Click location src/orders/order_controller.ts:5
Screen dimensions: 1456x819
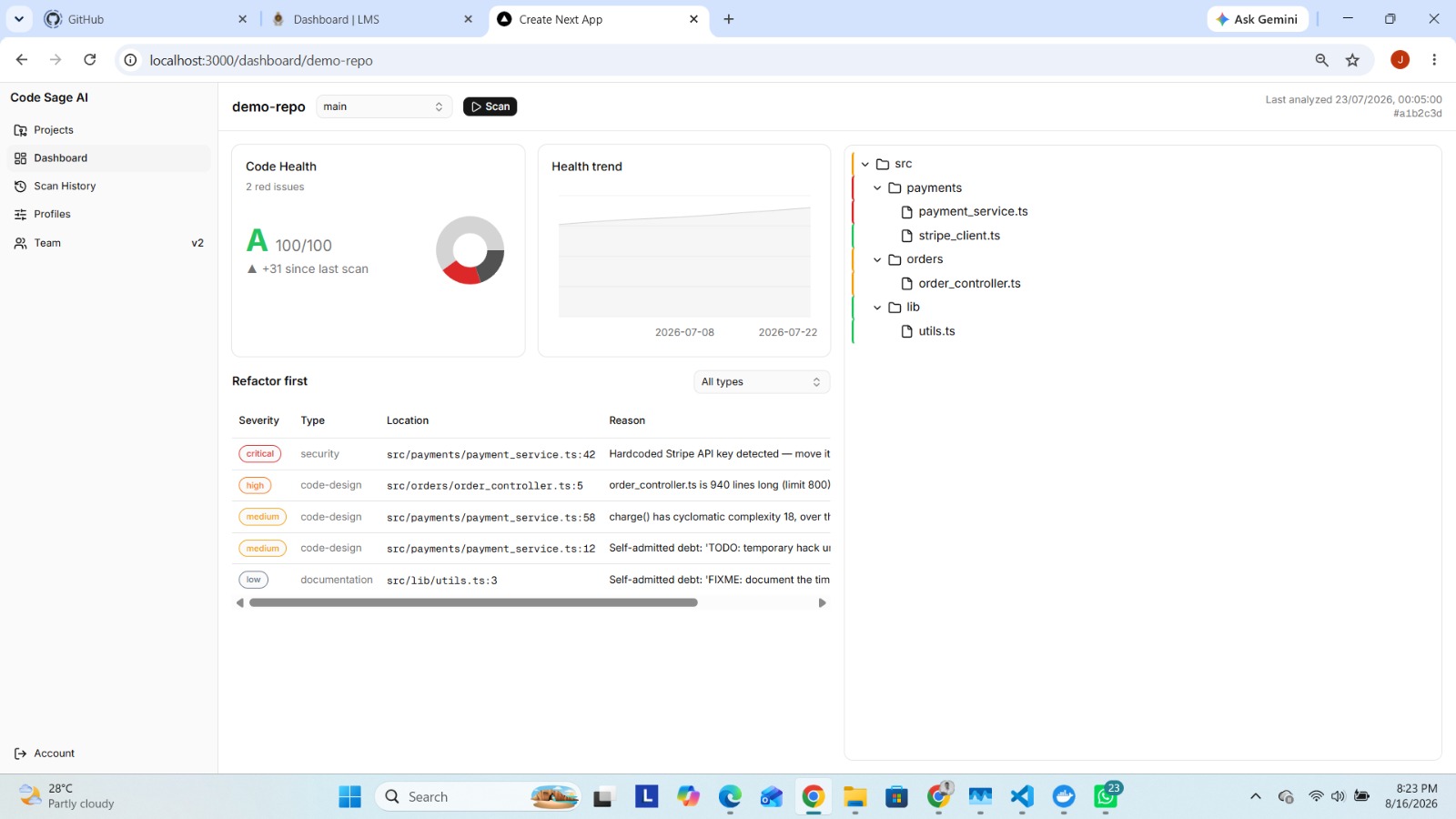click(485, 486)
